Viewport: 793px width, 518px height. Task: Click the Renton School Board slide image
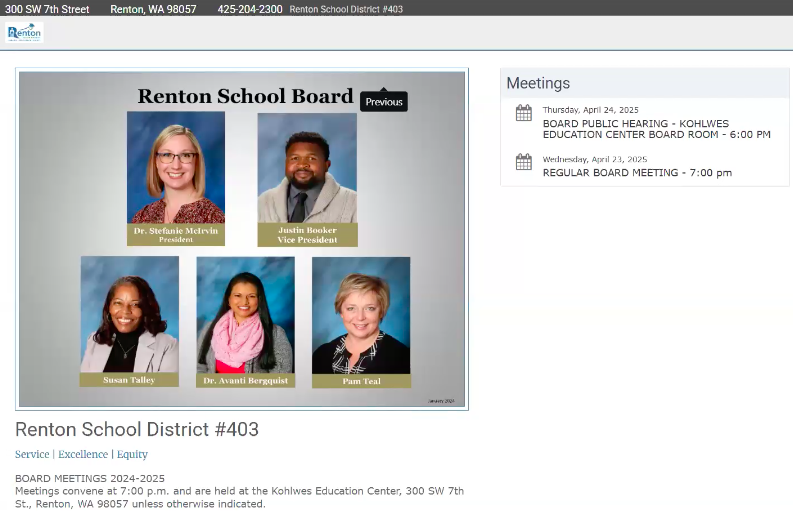pos(242,239)
